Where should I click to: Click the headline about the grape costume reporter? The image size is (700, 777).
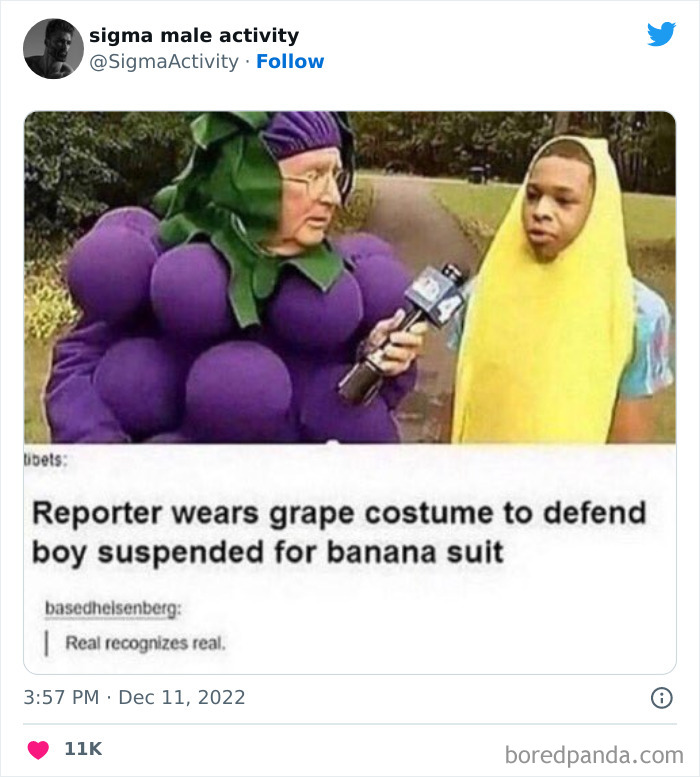point(339,532)
